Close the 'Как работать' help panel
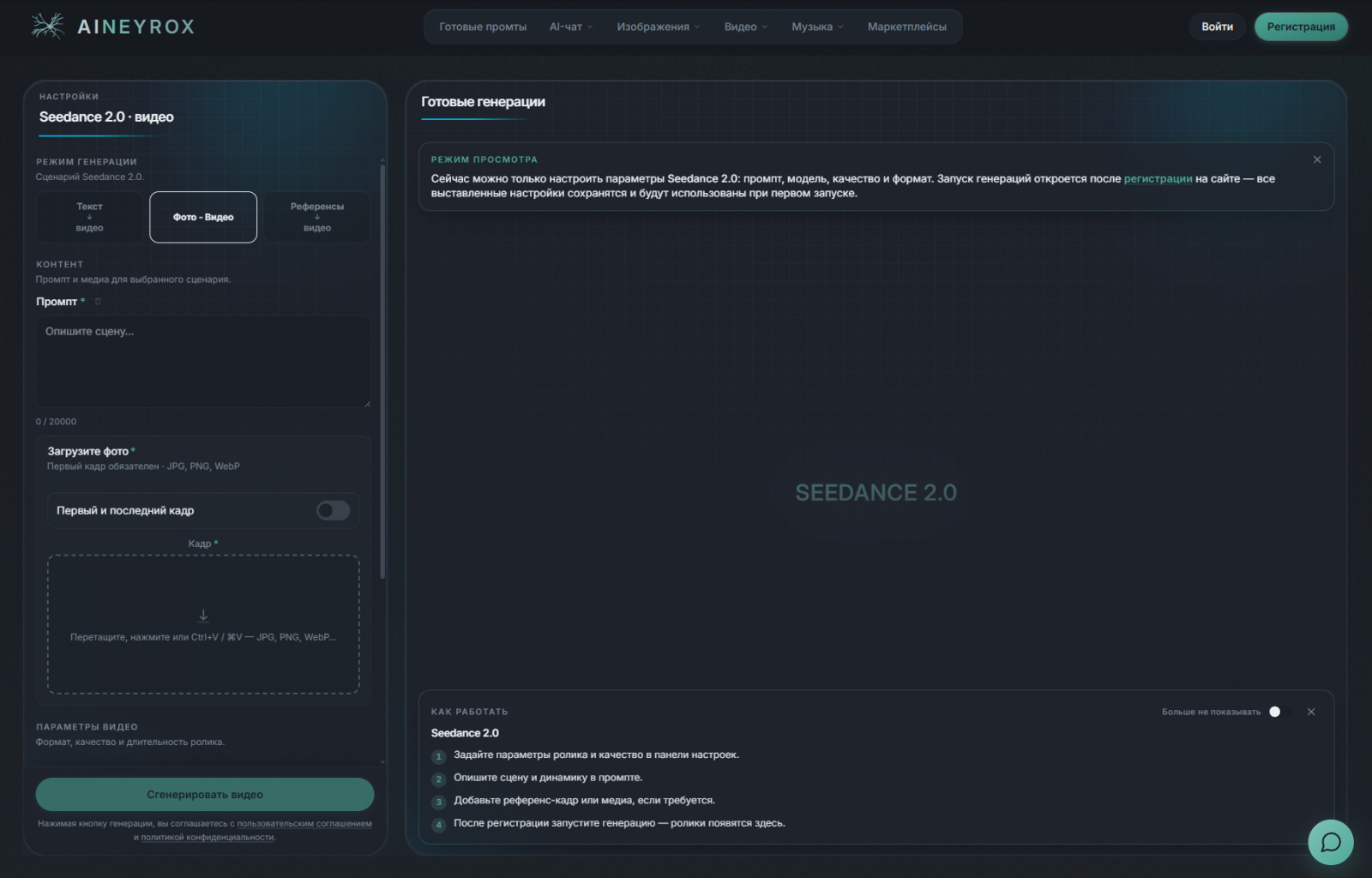Screen dimensions: 1372x878 (x=1311, y=712)
